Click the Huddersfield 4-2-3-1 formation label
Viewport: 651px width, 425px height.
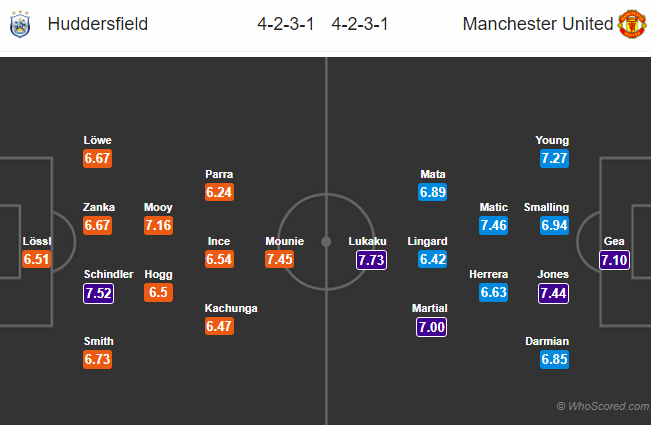coord(282,23)
